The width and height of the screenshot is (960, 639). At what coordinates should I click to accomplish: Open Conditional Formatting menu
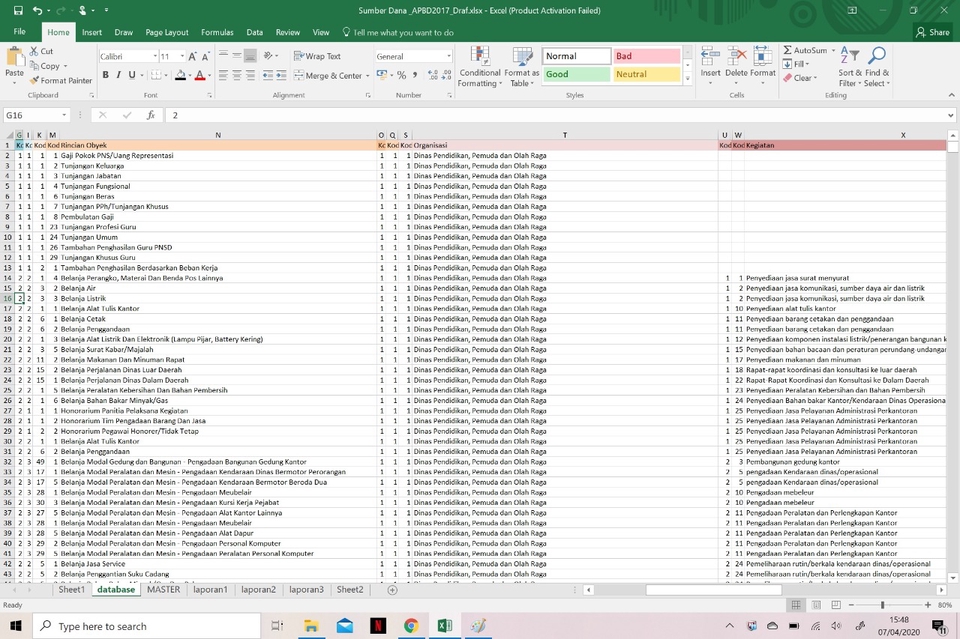[479, 67]
